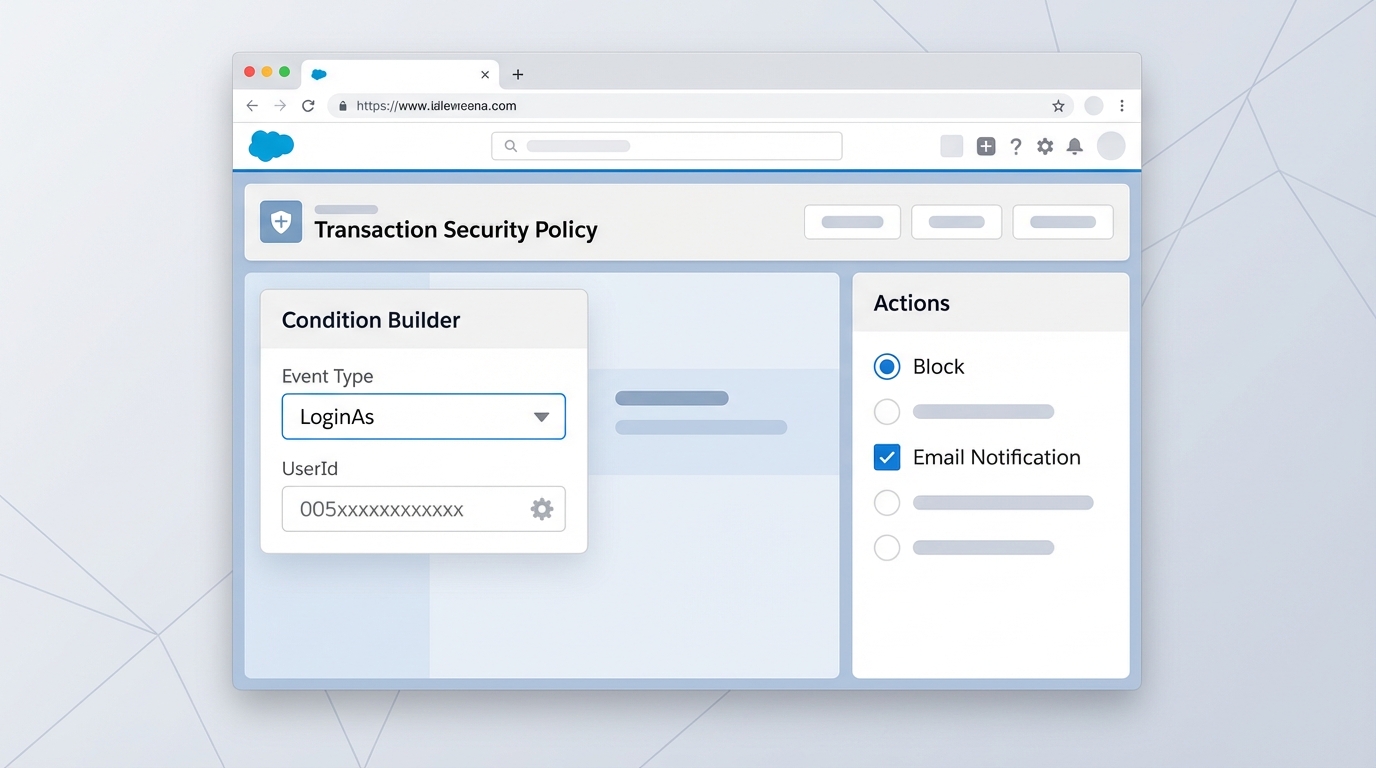
Task: Uncheck the Email Notification checkbox
Action: [x=887, y=457]
